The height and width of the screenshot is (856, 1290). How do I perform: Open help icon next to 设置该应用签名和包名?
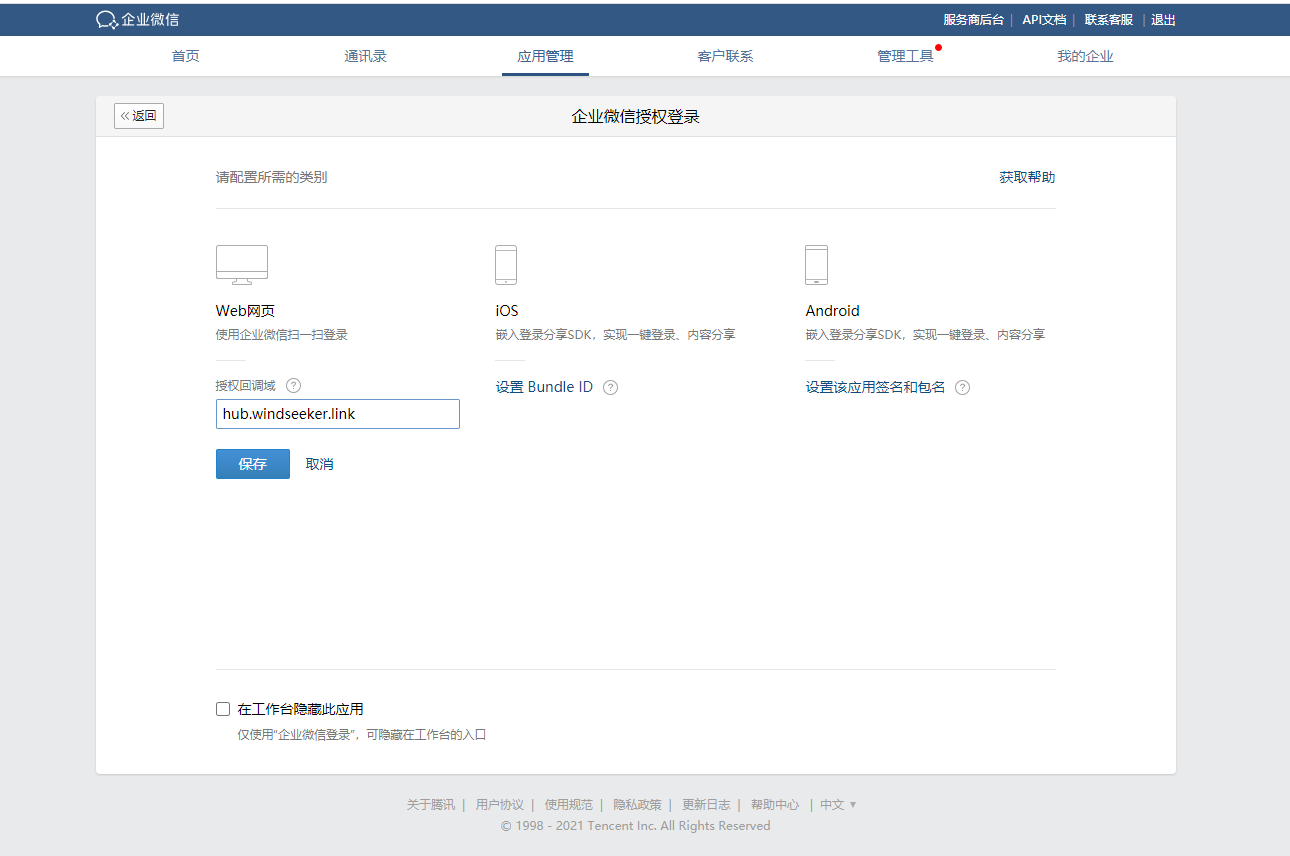962,388
